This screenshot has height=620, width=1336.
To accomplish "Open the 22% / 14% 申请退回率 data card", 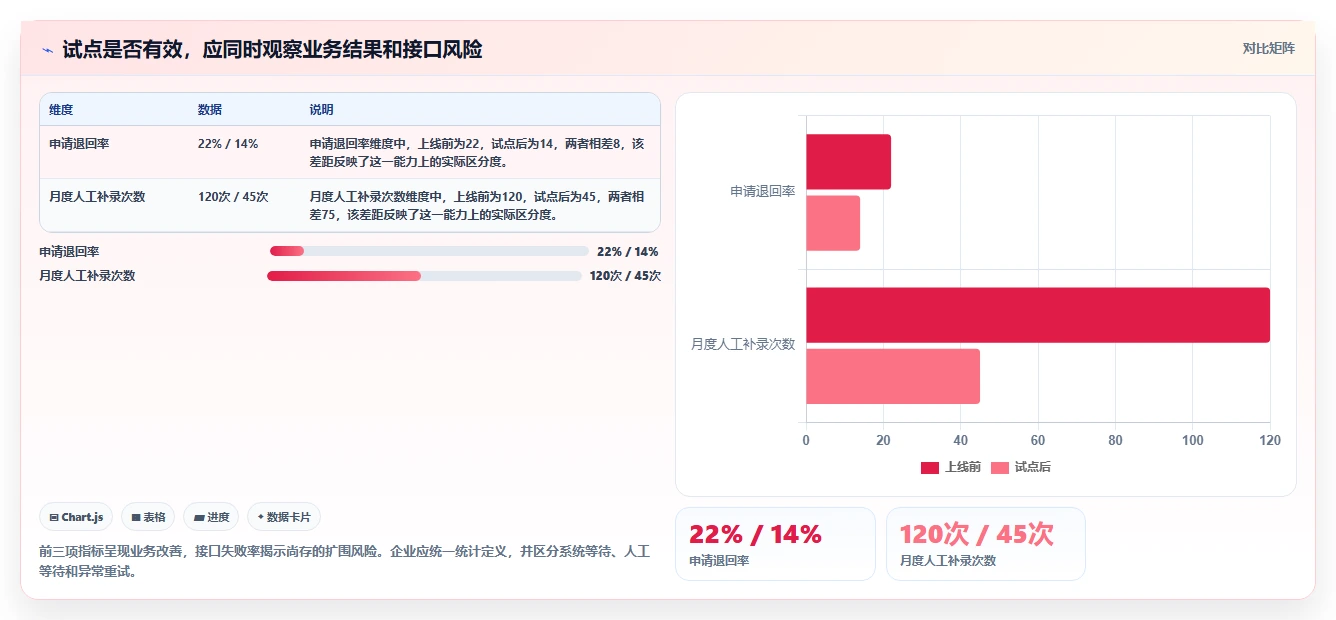I will point(776,544).
